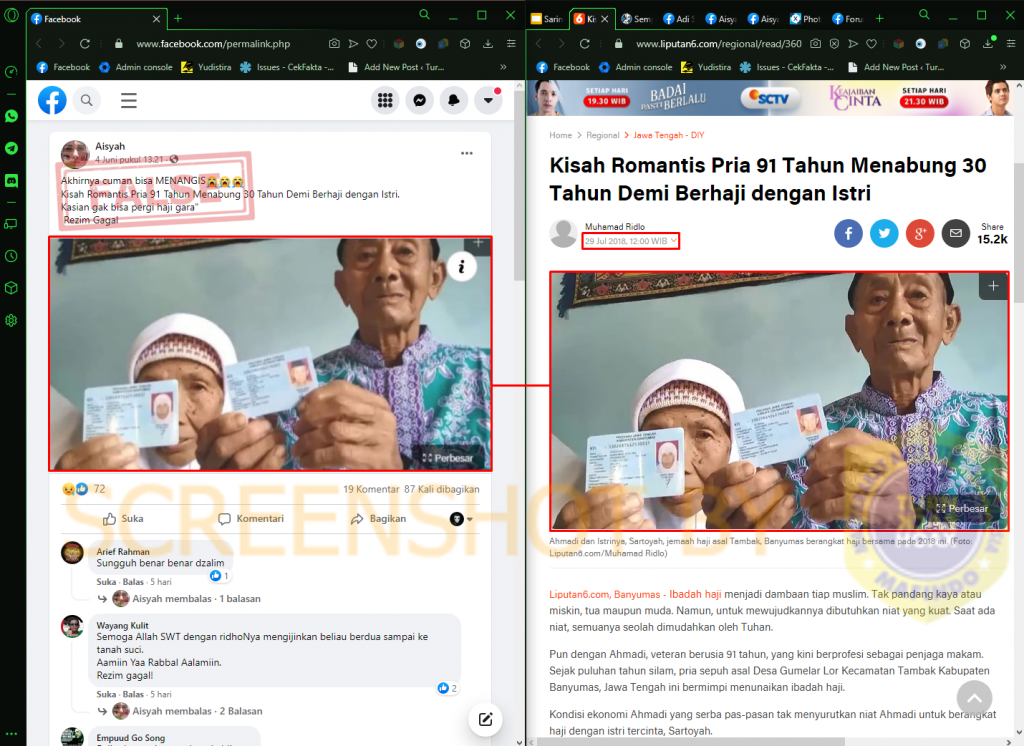Expand the article date dropdown
The image size is (1024, 746).
(x=674, y=241)
